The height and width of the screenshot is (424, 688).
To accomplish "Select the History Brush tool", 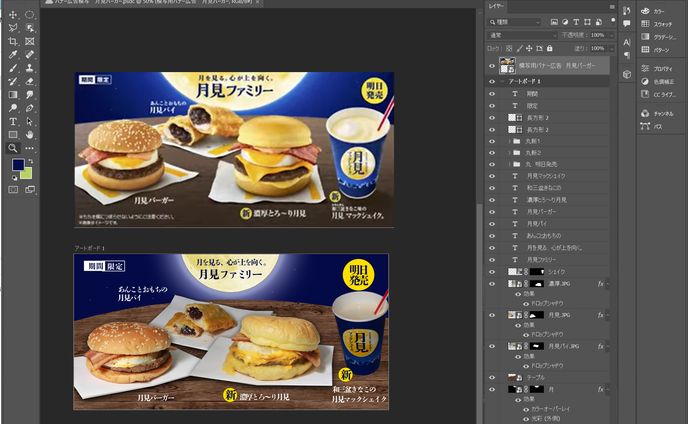I will tap(13, 81).
